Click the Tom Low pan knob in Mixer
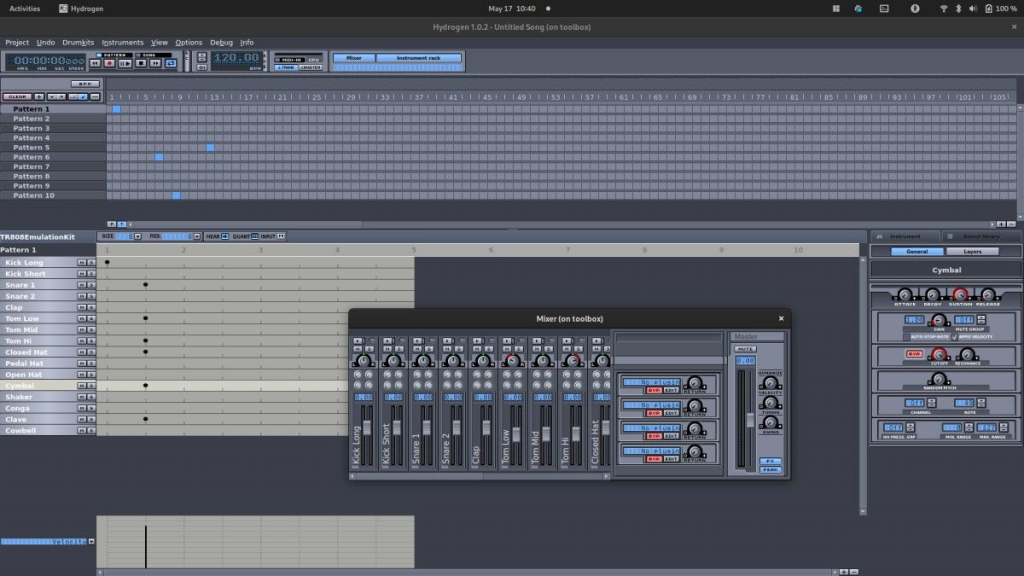 [513, 360]
